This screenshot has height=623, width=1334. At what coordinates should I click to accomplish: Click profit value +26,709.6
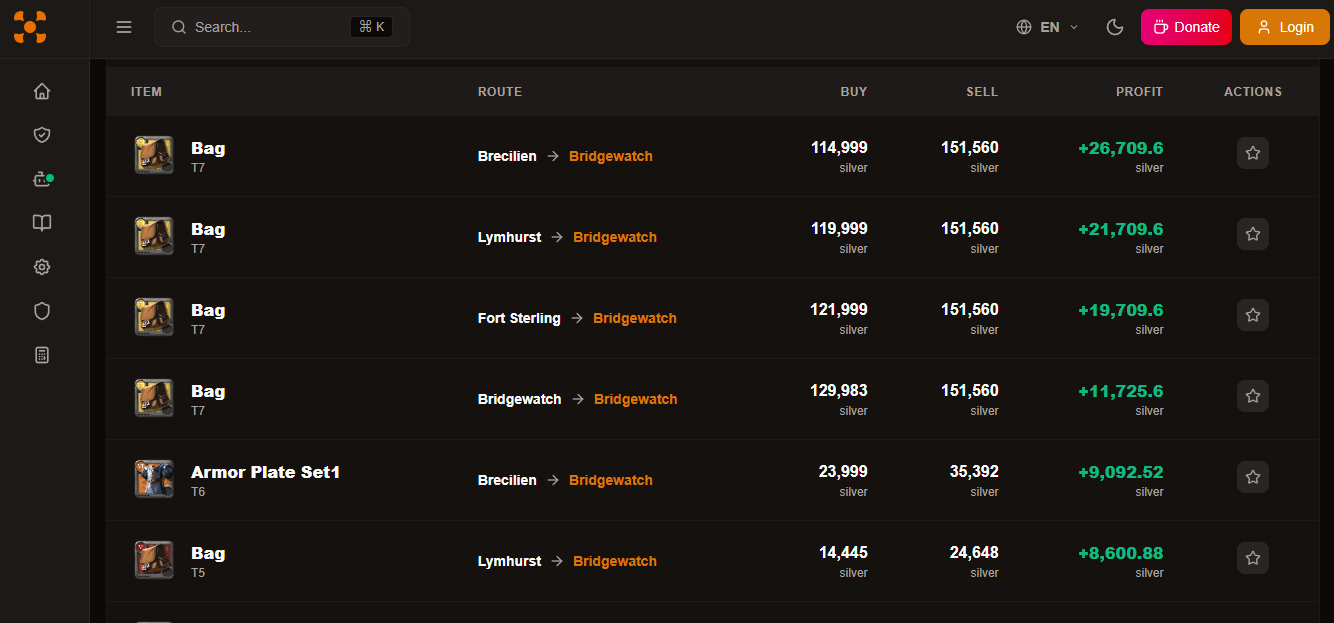(x=1121, y=148)
